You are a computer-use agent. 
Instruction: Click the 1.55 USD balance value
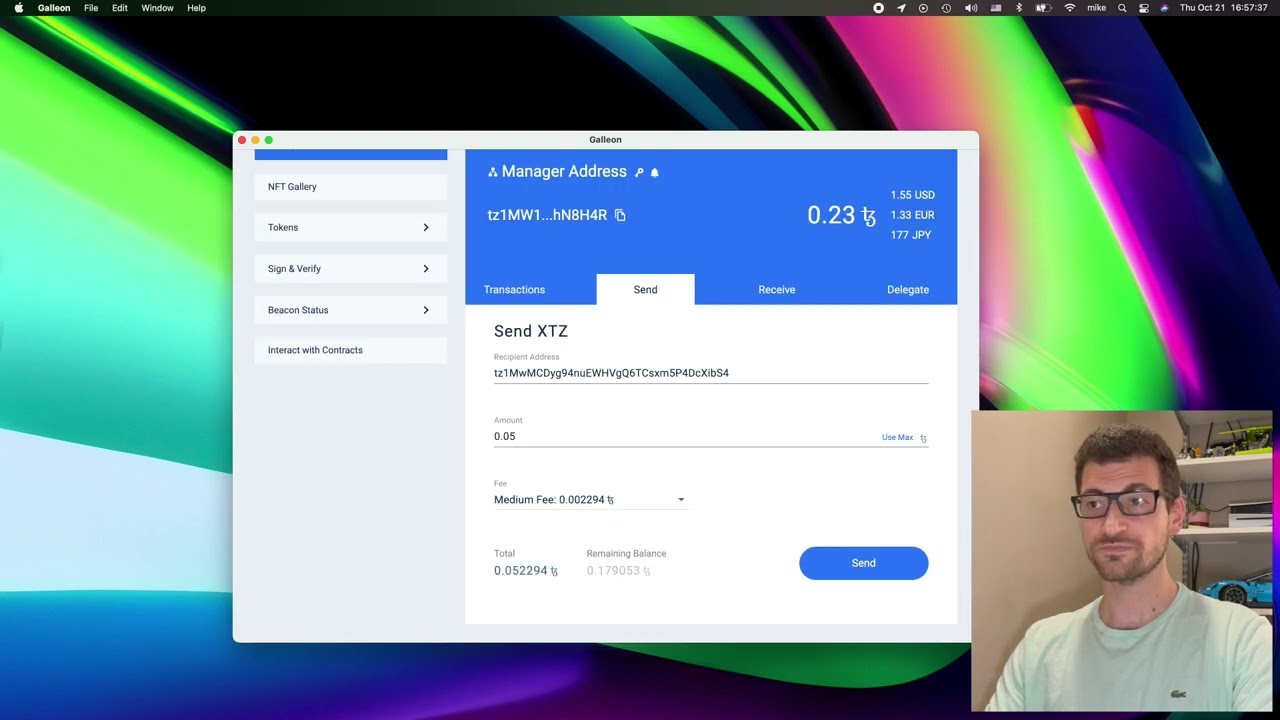(x=913, y=195)
